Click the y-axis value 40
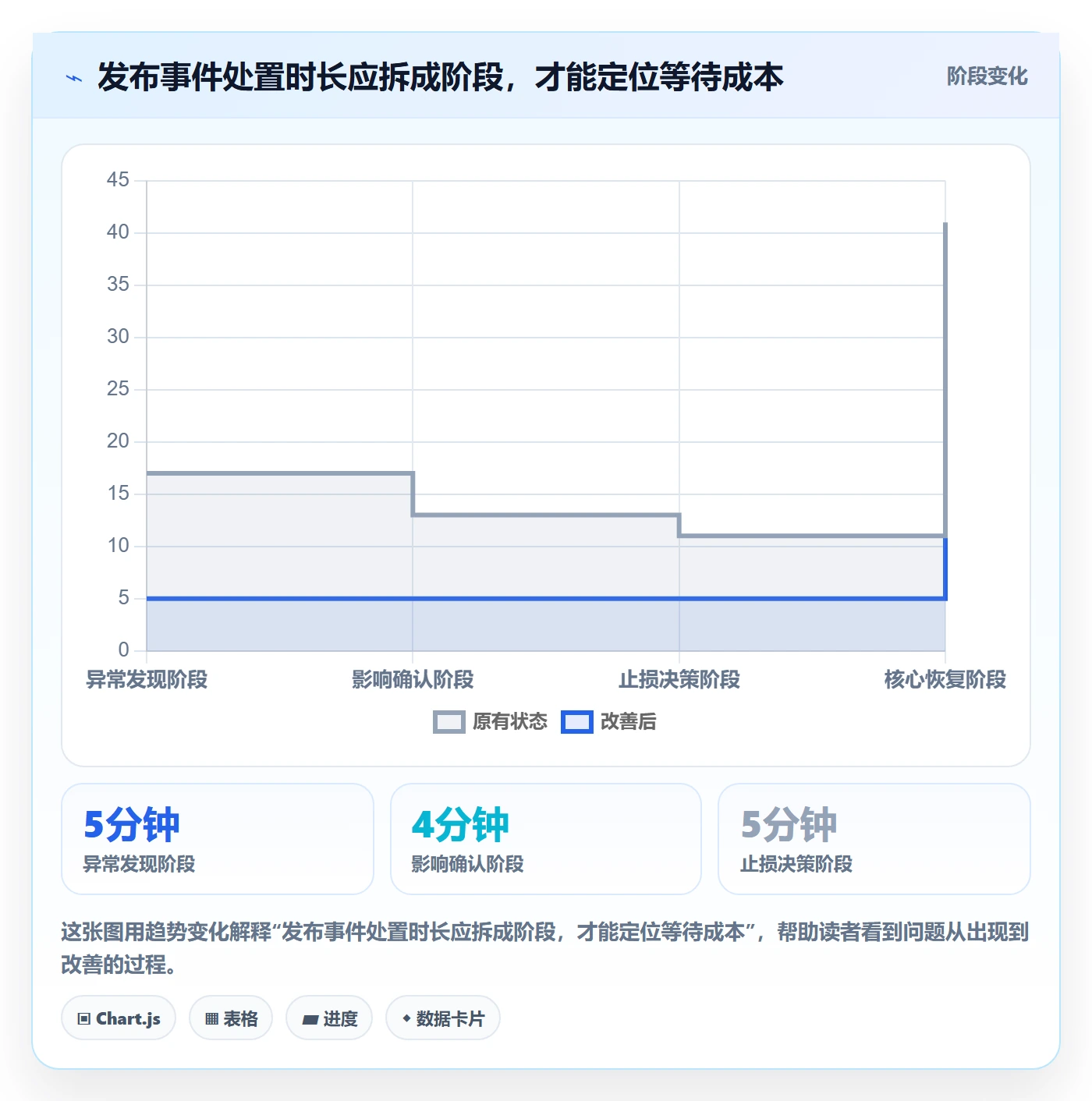The height and width of the screenshot is (1101, 1092). (x=118, y=232)
